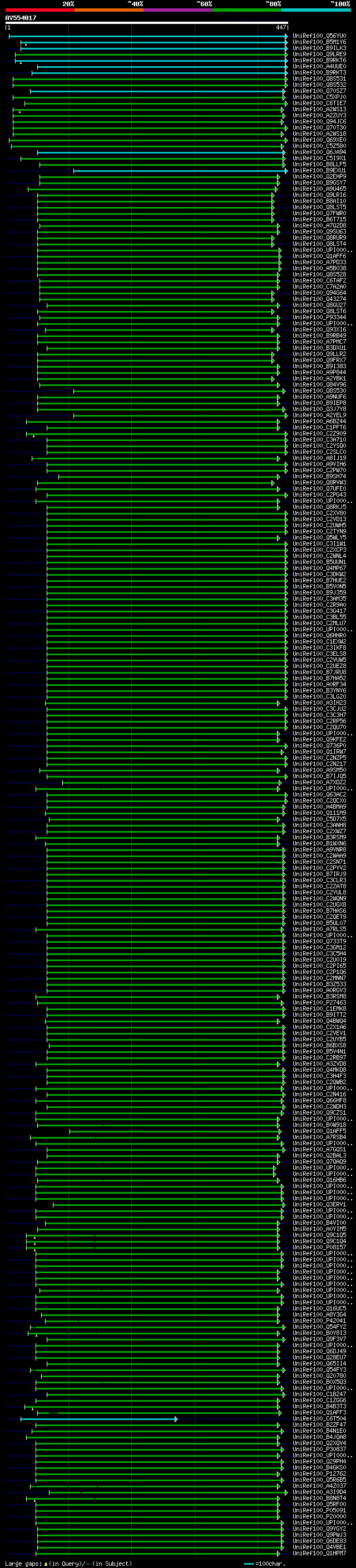Click label UniRef100_B8AI10
The height and width of the screenshot is (1568, 356).
click(x=319, y=201)
